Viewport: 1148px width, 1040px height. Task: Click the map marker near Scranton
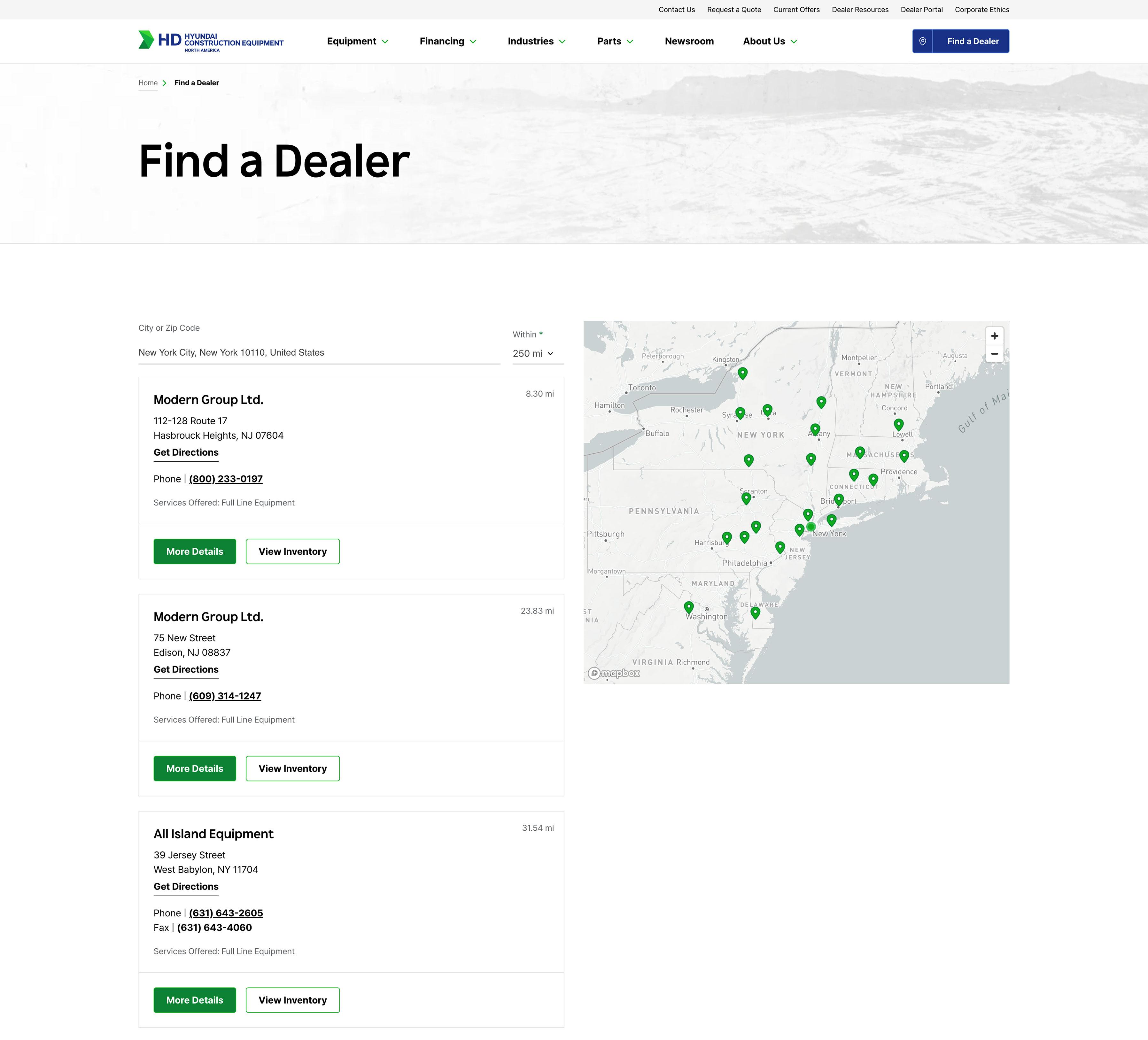pos(746,498)
